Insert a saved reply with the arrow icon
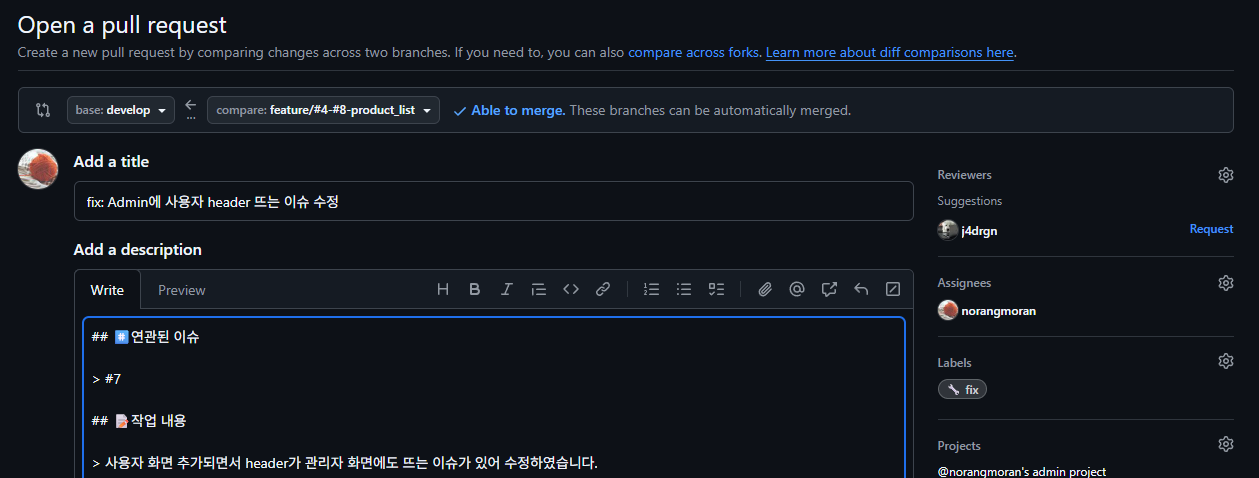This screenshot has width=1259, height=478. (x=861, y=290)
